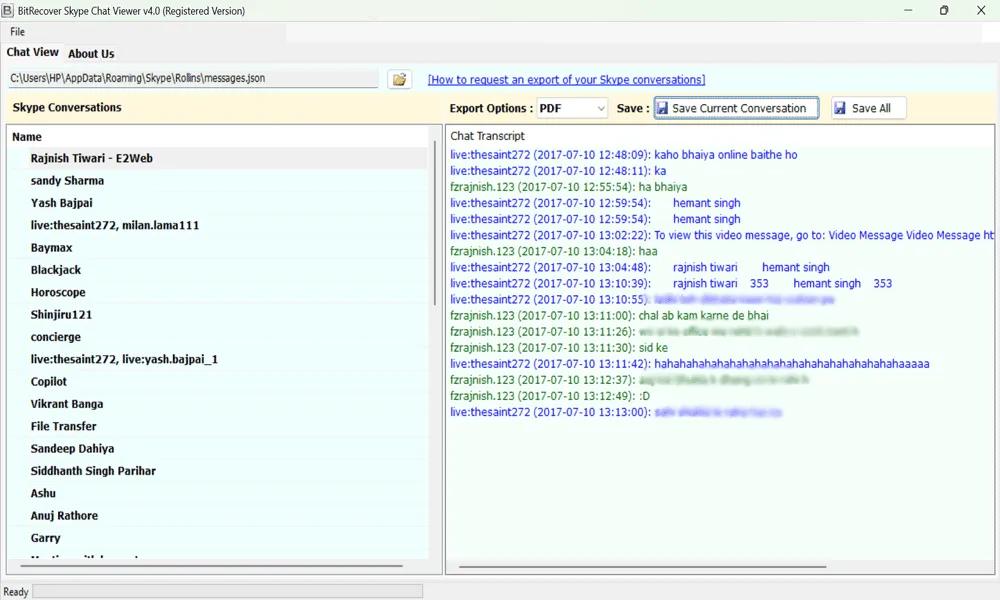Click the Save Current Conversation button
Image resolution: width=1000 pixels, height=600 pixels.
(x=736, y=108)
